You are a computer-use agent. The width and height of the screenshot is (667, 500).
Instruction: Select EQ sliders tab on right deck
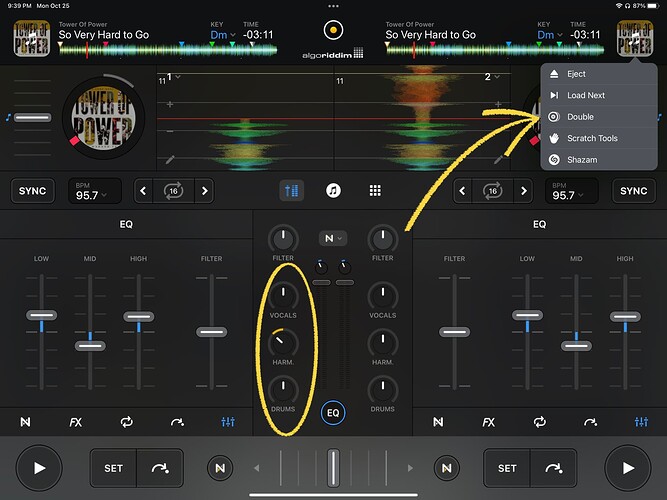[x=641, y=422]
